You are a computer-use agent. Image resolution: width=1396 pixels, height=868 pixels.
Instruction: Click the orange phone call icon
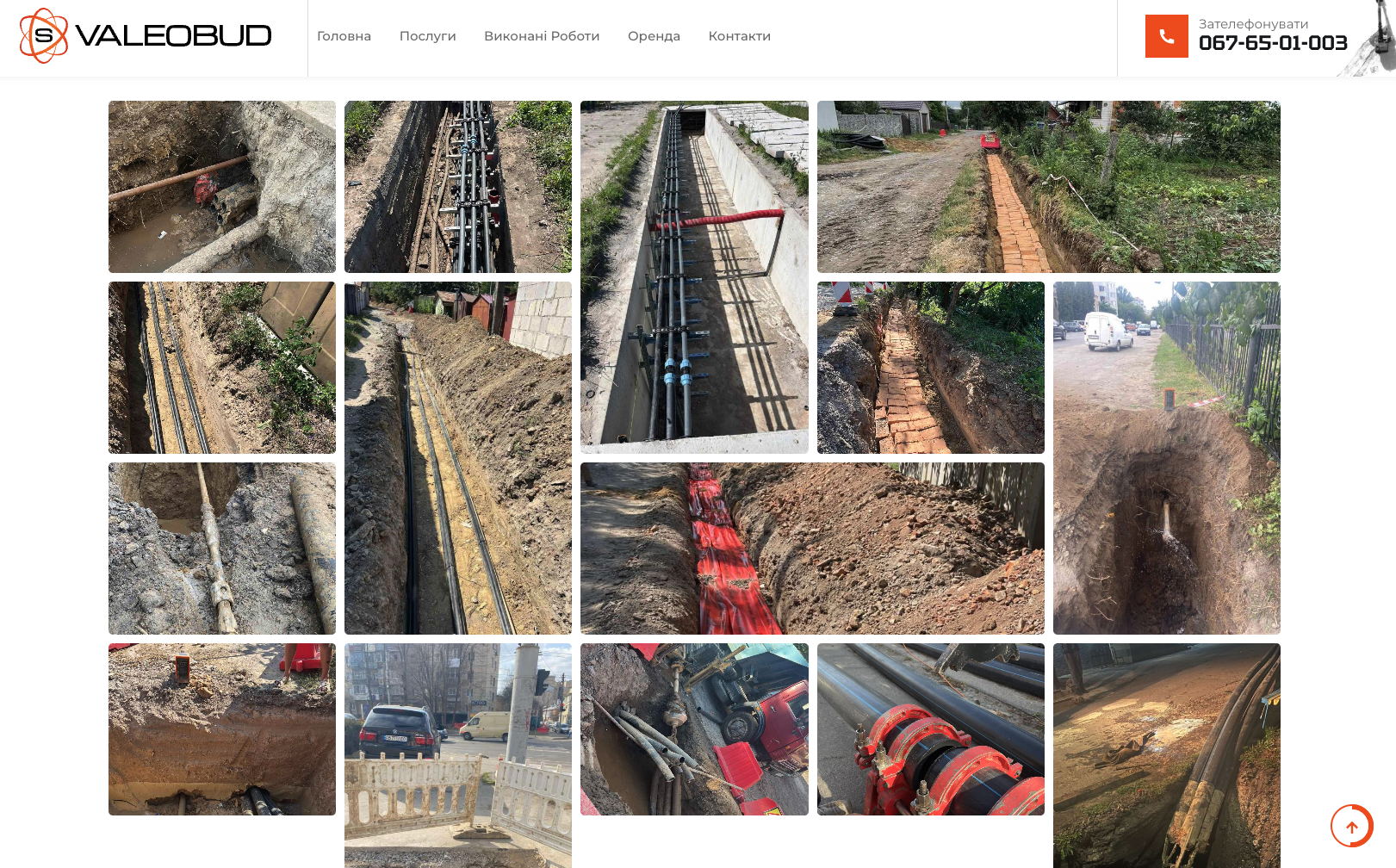1166,36
